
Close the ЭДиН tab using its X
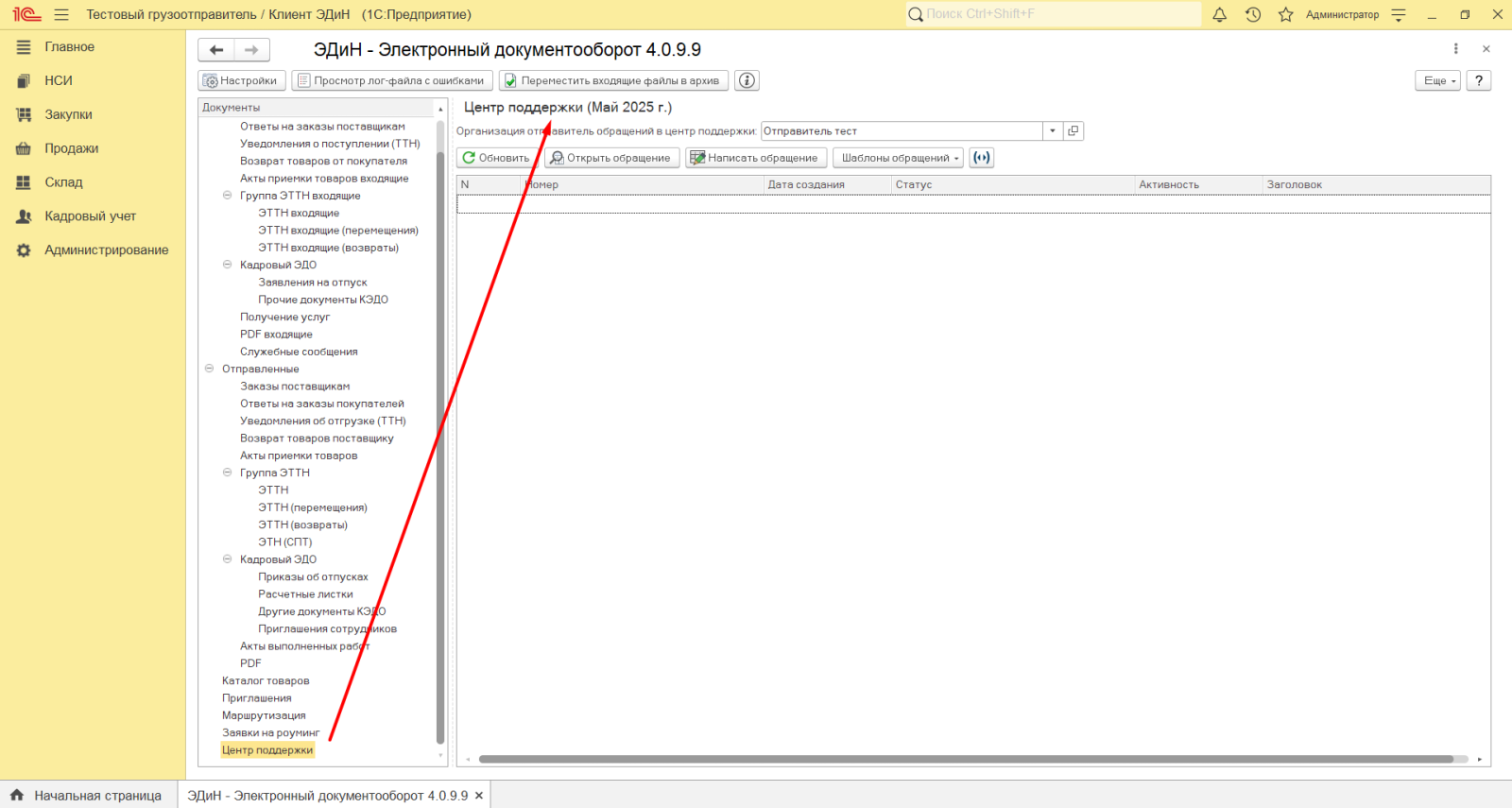click(479, 796)
